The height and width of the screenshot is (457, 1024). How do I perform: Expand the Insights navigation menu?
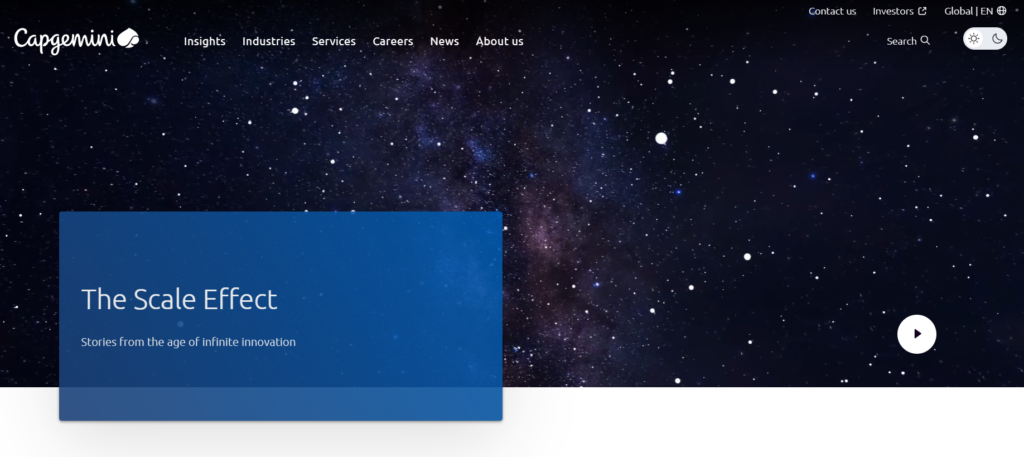204,41
